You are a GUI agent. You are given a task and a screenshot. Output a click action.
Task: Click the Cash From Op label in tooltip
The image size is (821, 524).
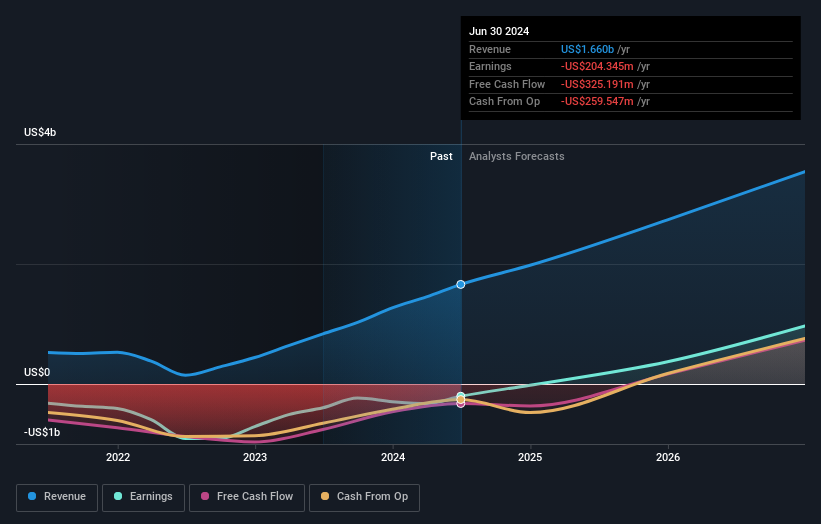(504, 102)
